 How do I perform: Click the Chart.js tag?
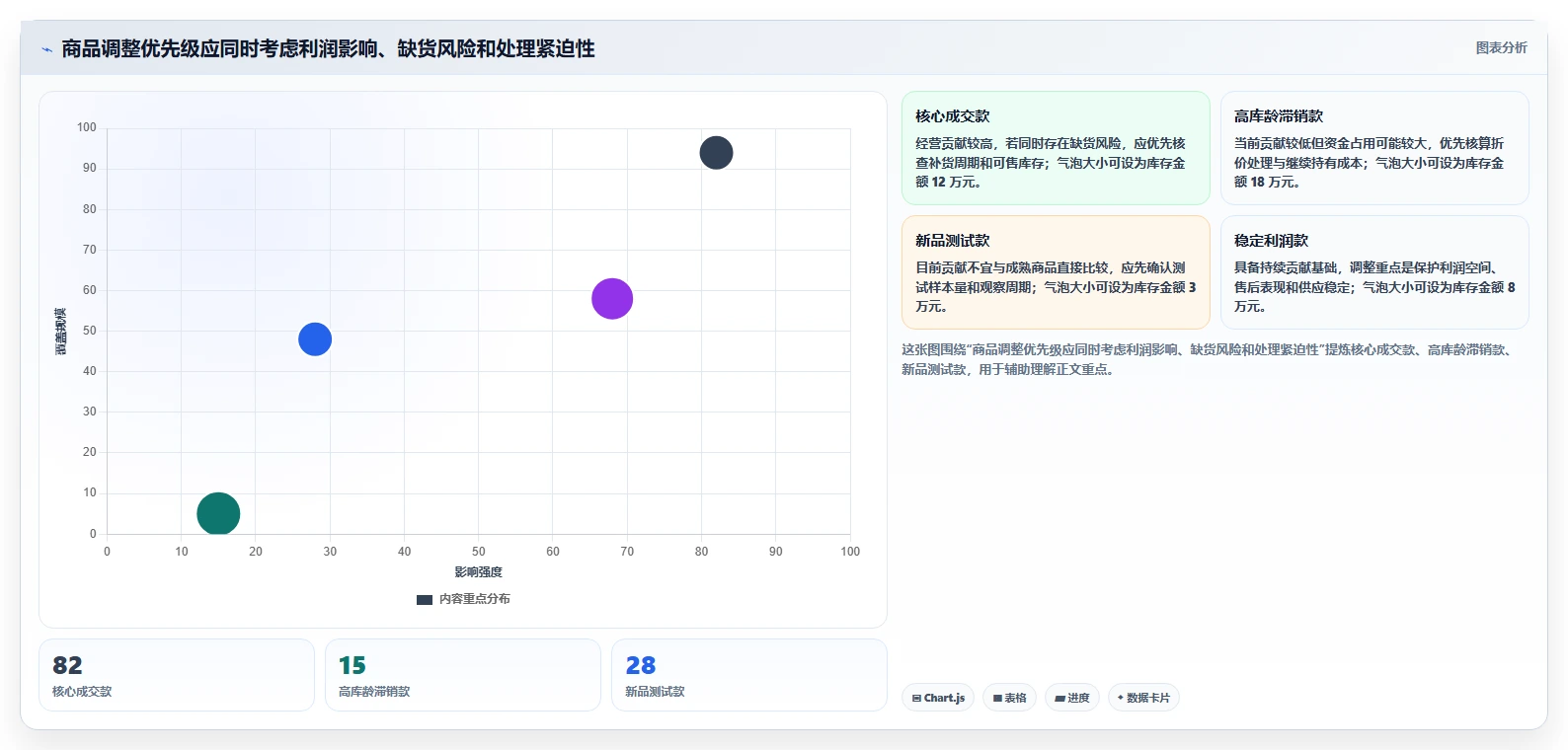(938, 698)
